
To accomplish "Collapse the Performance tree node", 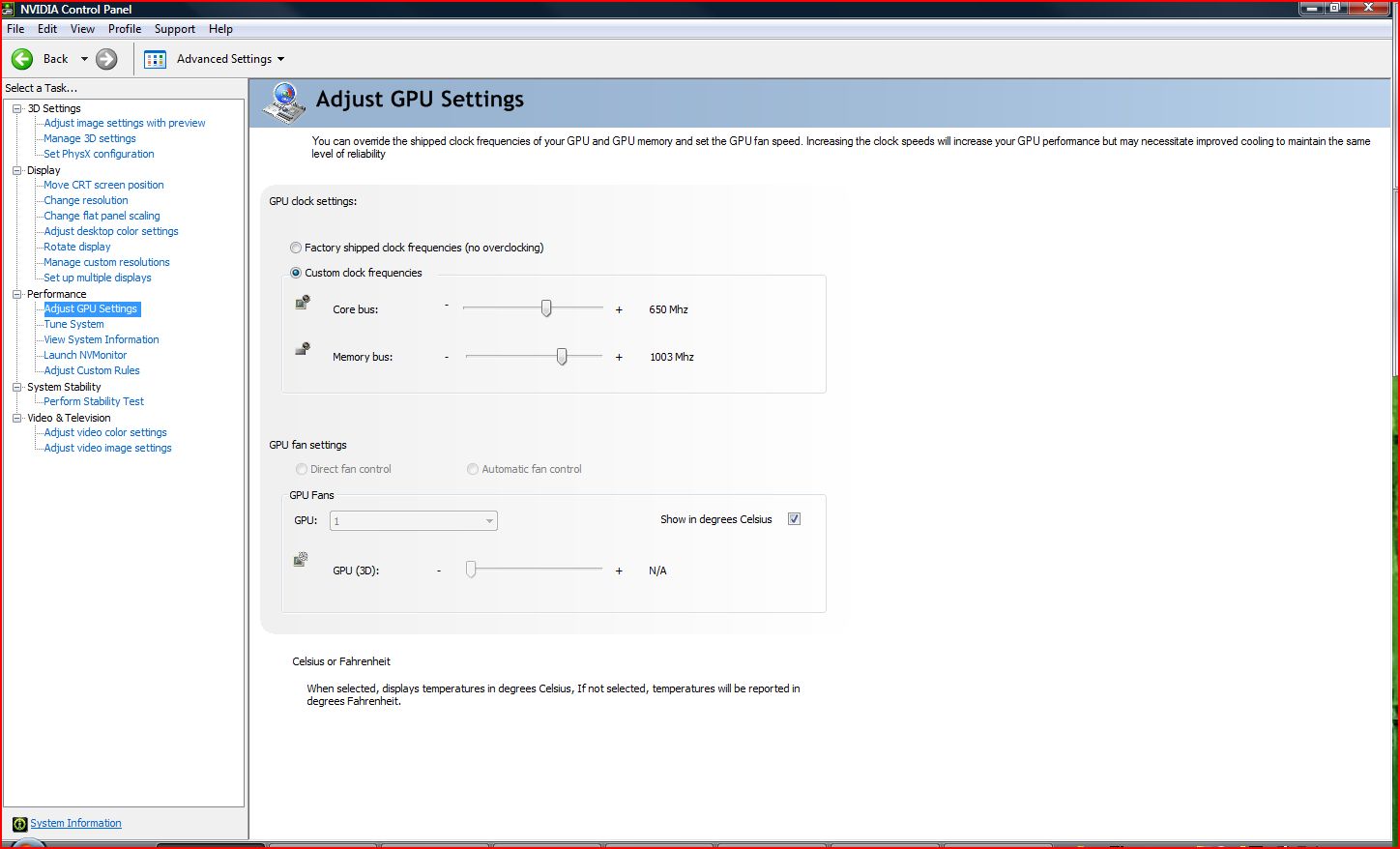I will pos(17,294).
